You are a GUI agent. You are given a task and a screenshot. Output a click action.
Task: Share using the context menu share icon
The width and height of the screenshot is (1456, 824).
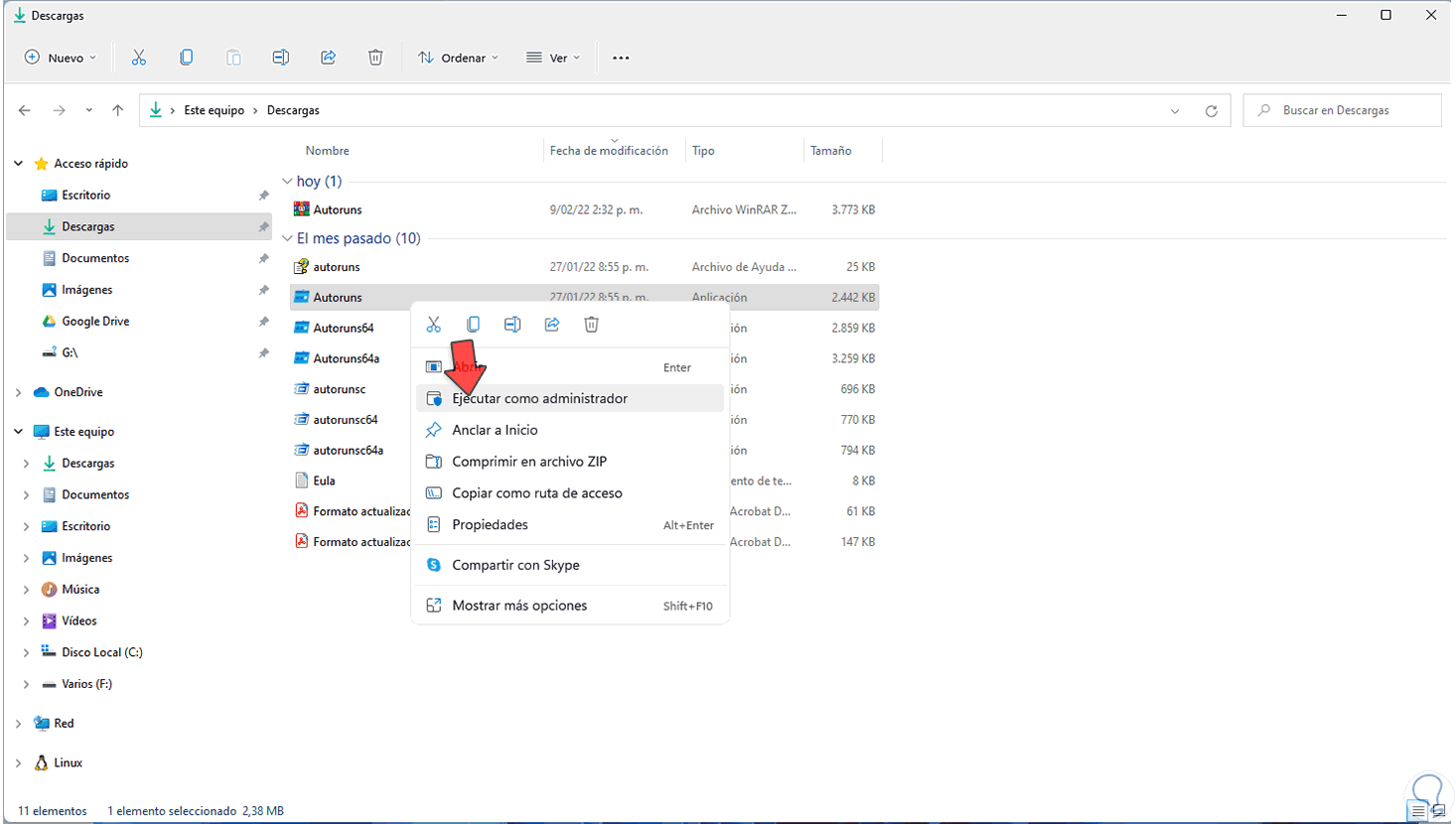tap(552, 325)
